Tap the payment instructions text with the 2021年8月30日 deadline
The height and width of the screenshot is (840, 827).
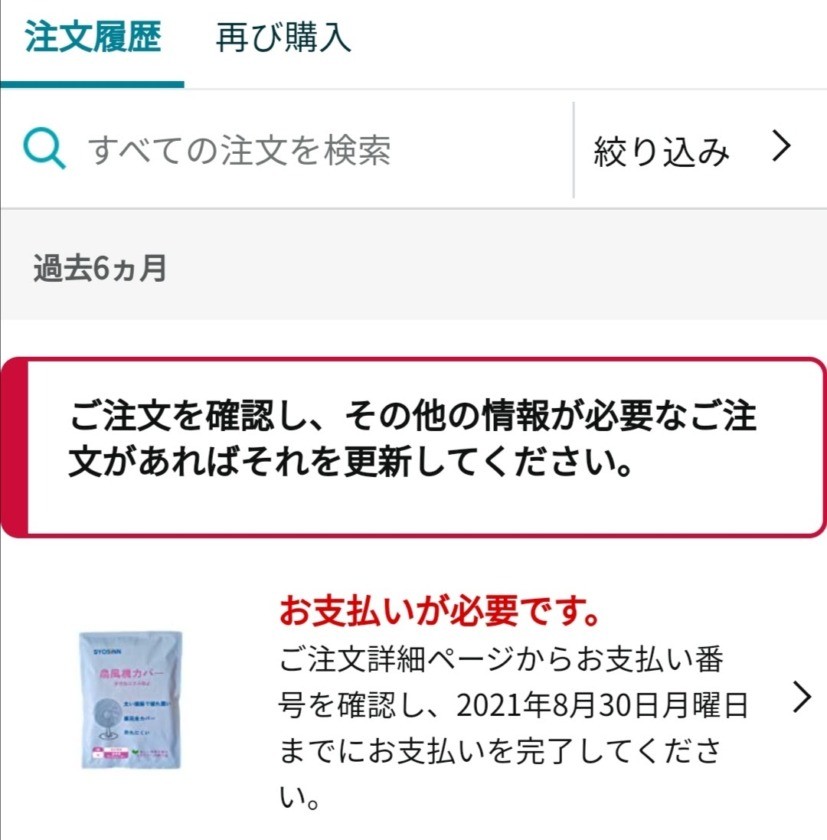(x=513, y=728)
